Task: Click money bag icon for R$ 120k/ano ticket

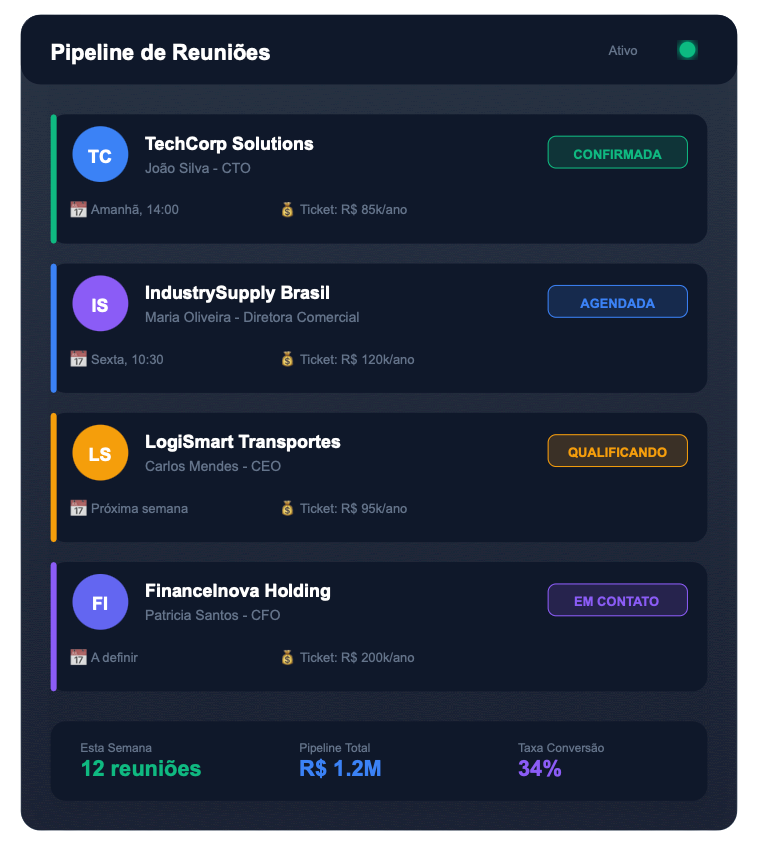Action: 288,359
